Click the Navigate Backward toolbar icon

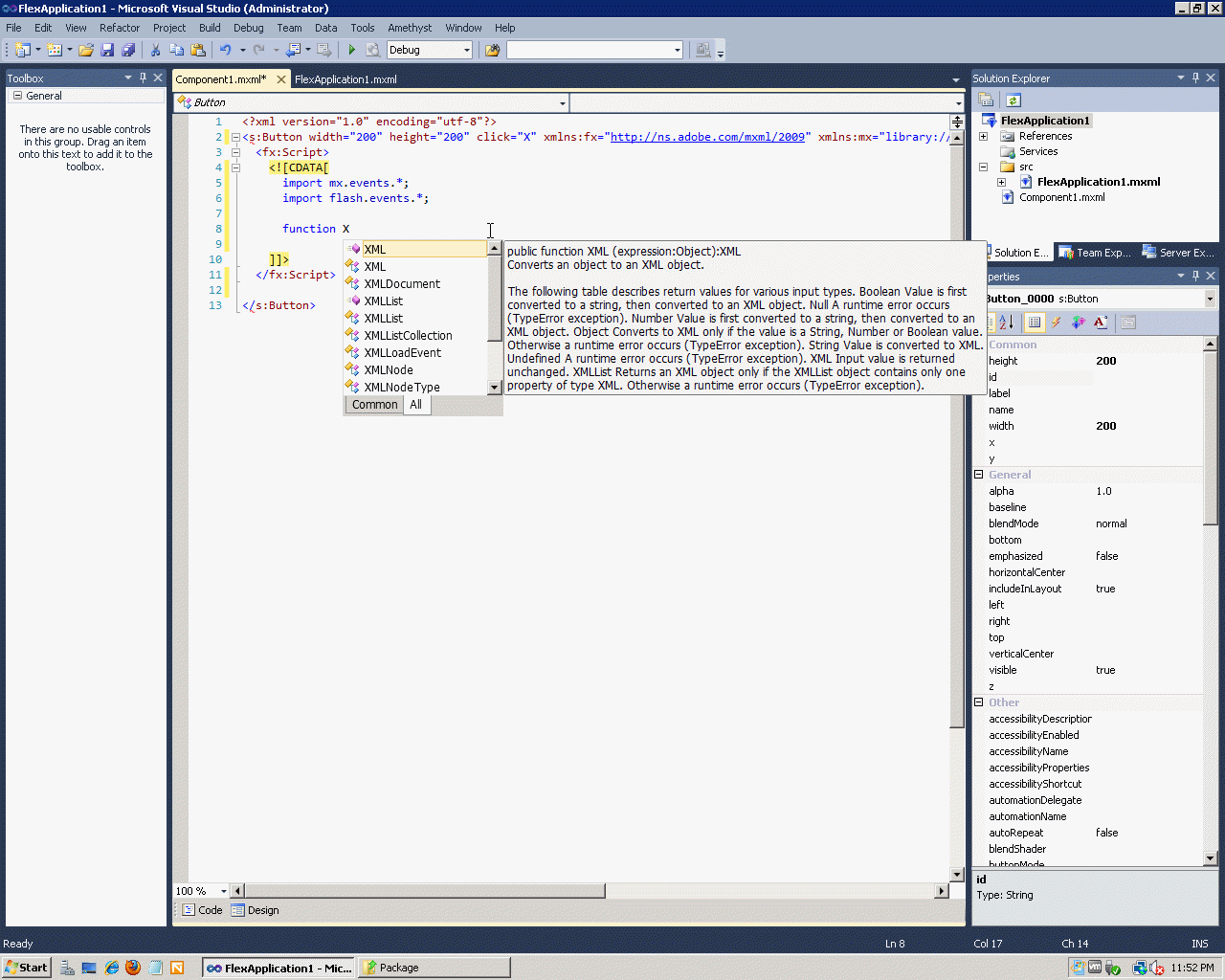coord(294,50)
